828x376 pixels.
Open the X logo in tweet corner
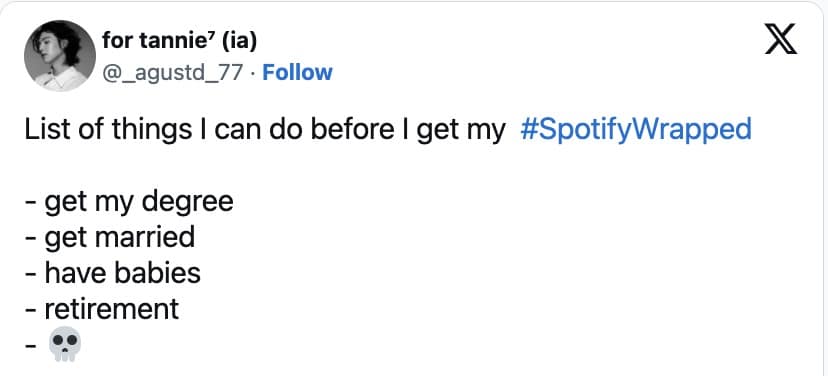click(x=782, y=41)
